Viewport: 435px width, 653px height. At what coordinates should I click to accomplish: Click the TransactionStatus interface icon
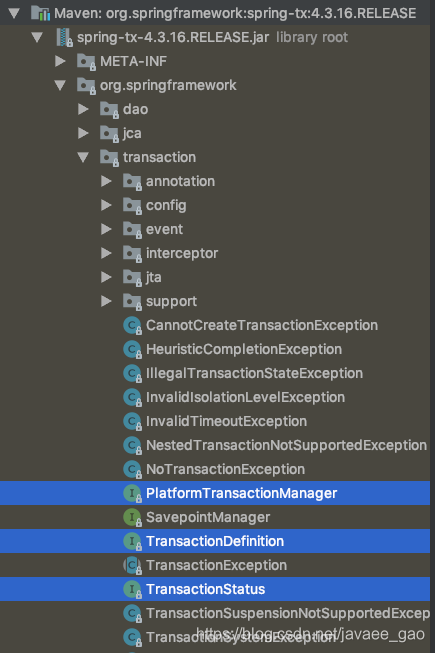coord(132,589)
